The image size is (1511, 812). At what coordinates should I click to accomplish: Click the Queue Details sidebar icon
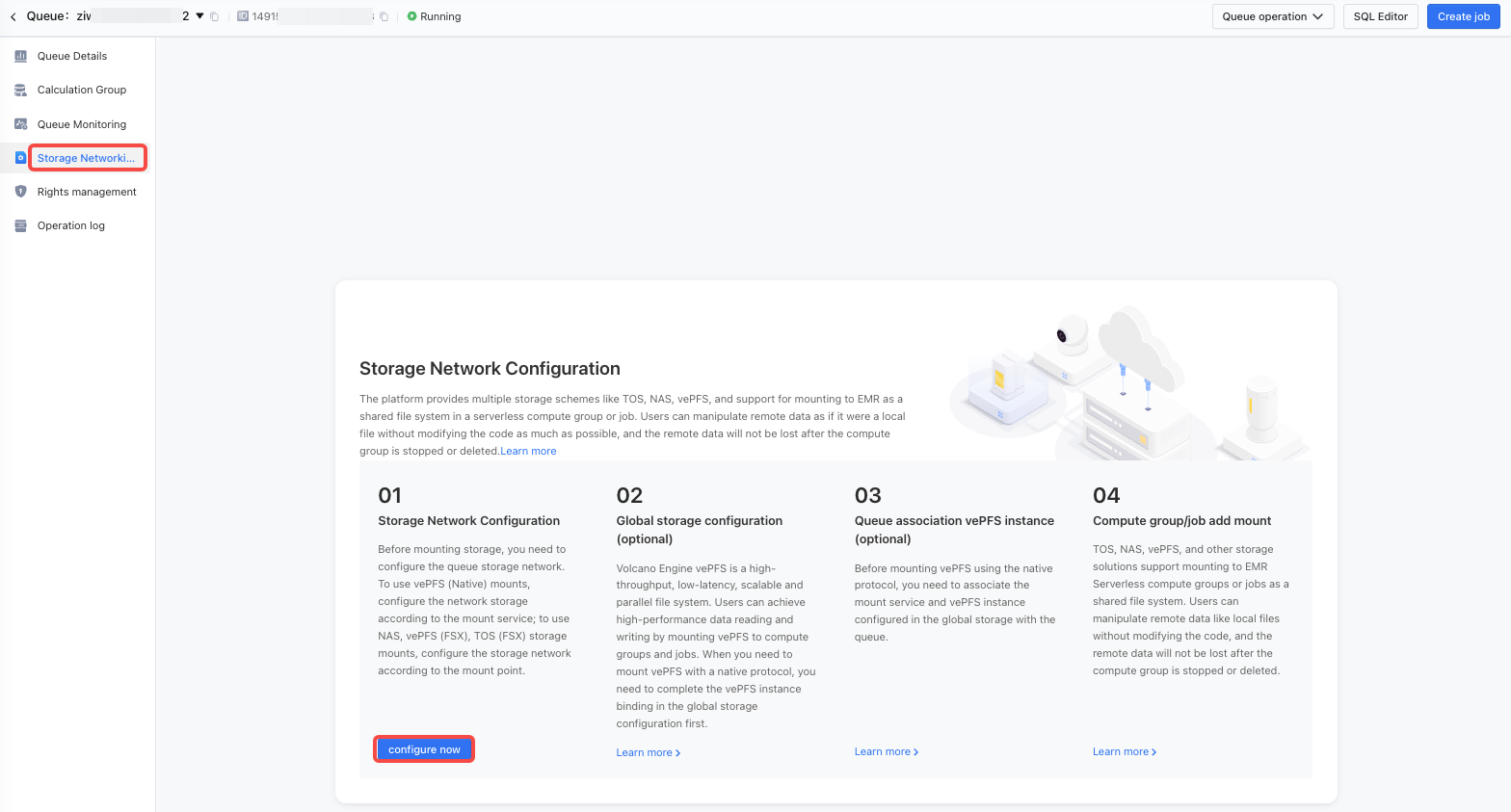(20, 56)
